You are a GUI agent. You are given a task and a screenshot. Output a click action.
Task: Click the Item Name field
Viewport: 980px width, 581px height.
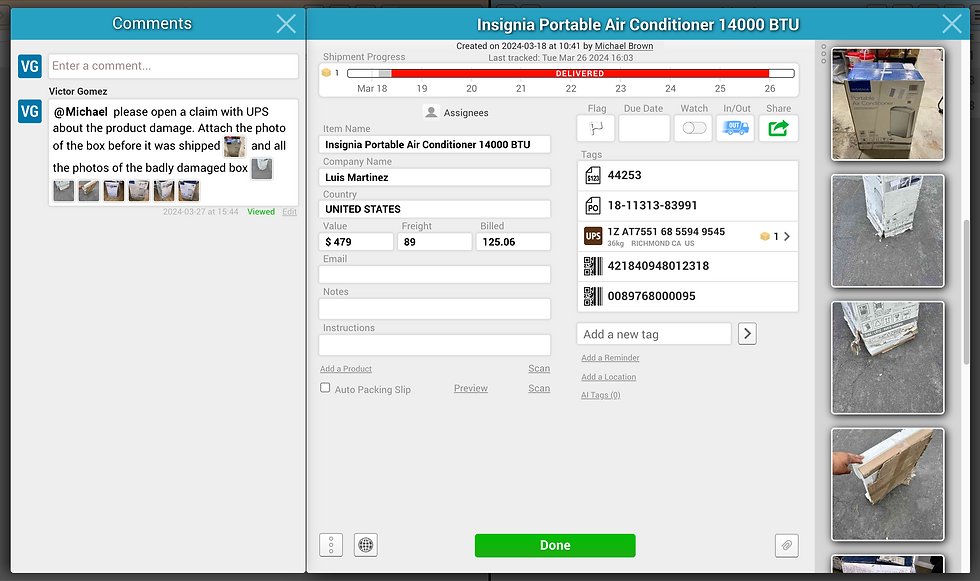click(x=434, y=144)
